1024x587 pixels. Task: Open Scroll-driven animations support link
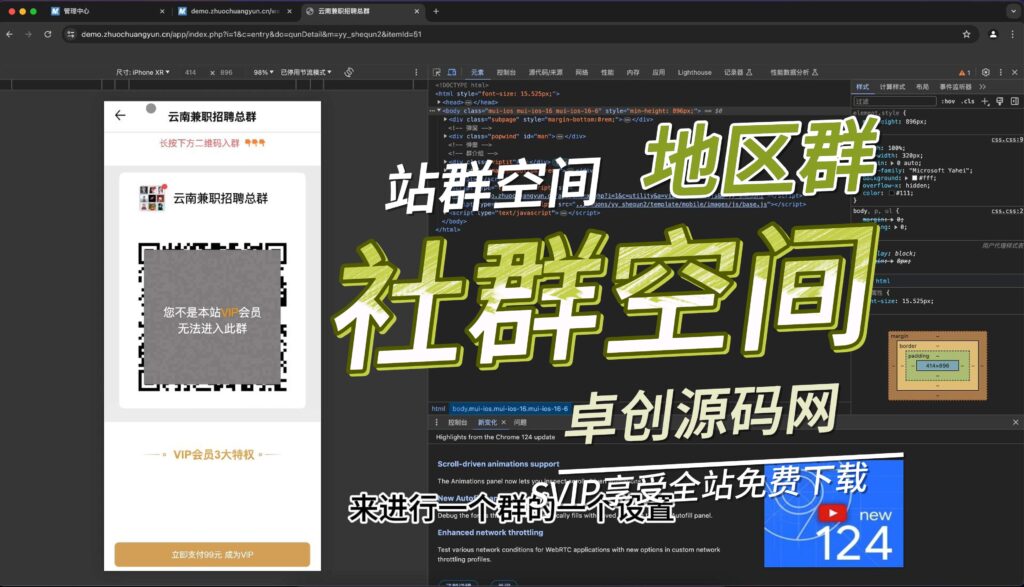coord(498,464)
